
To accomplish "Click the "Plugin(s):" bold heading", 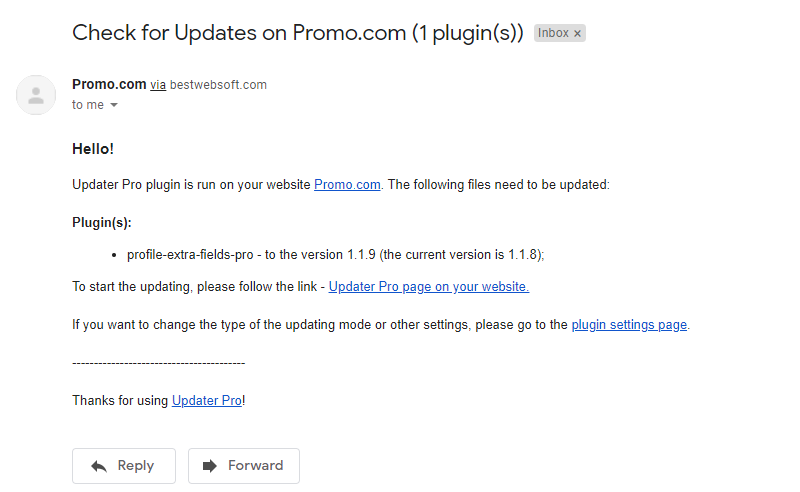I will point(102,223).
